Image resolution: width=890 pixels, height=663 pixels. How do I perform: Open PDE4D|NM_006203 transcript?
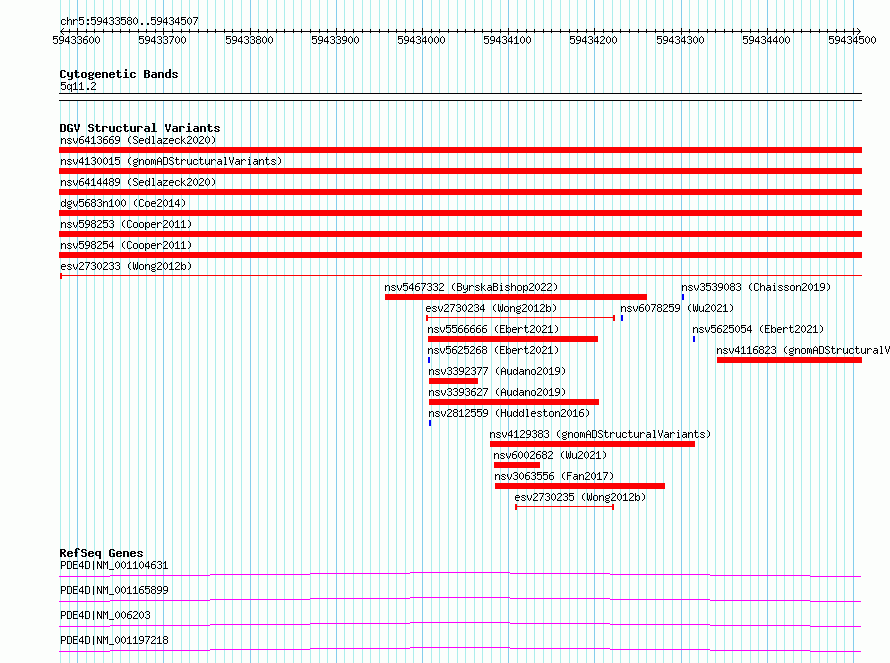pyautogui.click(x=105, y=615)
